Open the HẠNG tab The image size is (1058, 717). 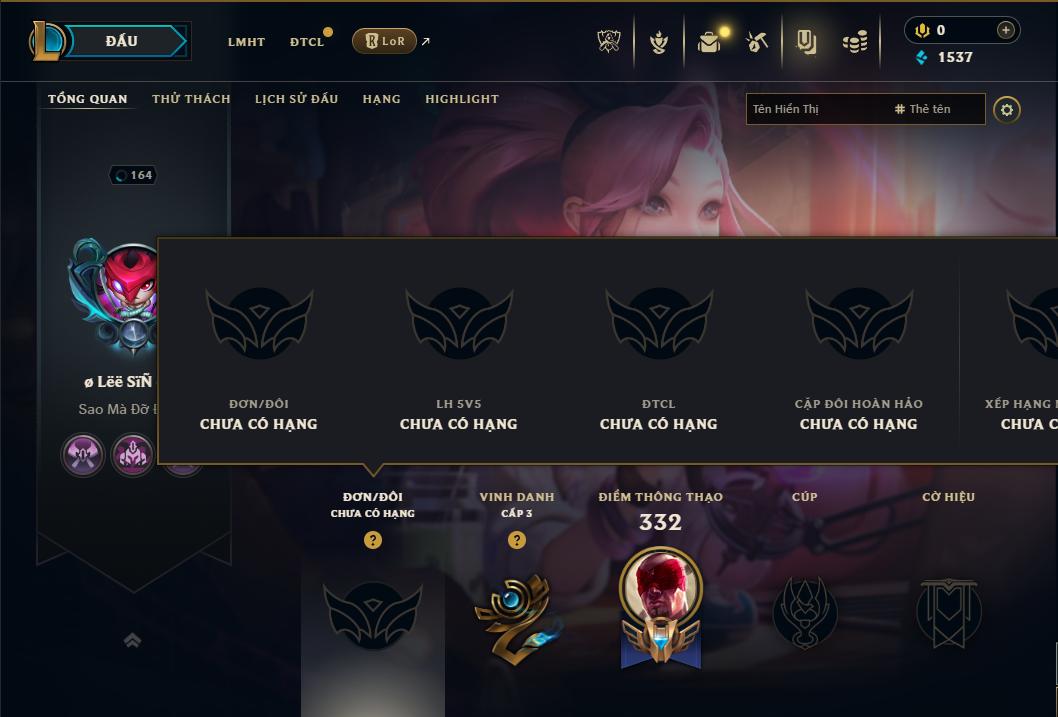pyautogui.click(x=381, y=99)
